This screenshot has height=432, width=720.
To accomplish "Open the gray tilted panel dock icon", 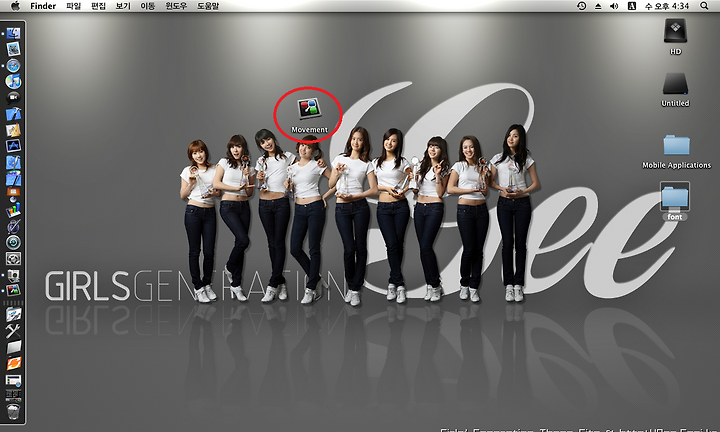I will (13, 347).
